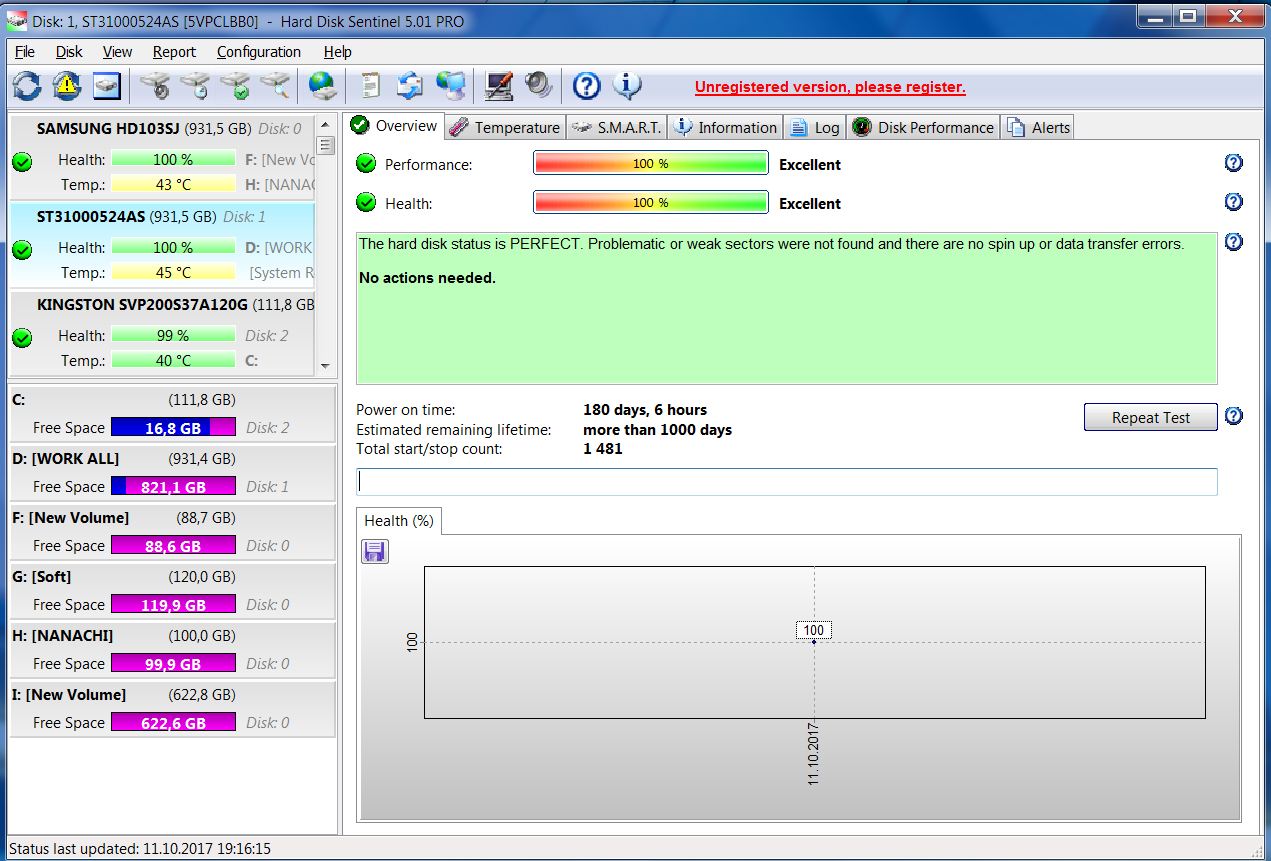
Task: Click the Repeat Test button
Action: pyautogui.click(x=1150, y=417)
